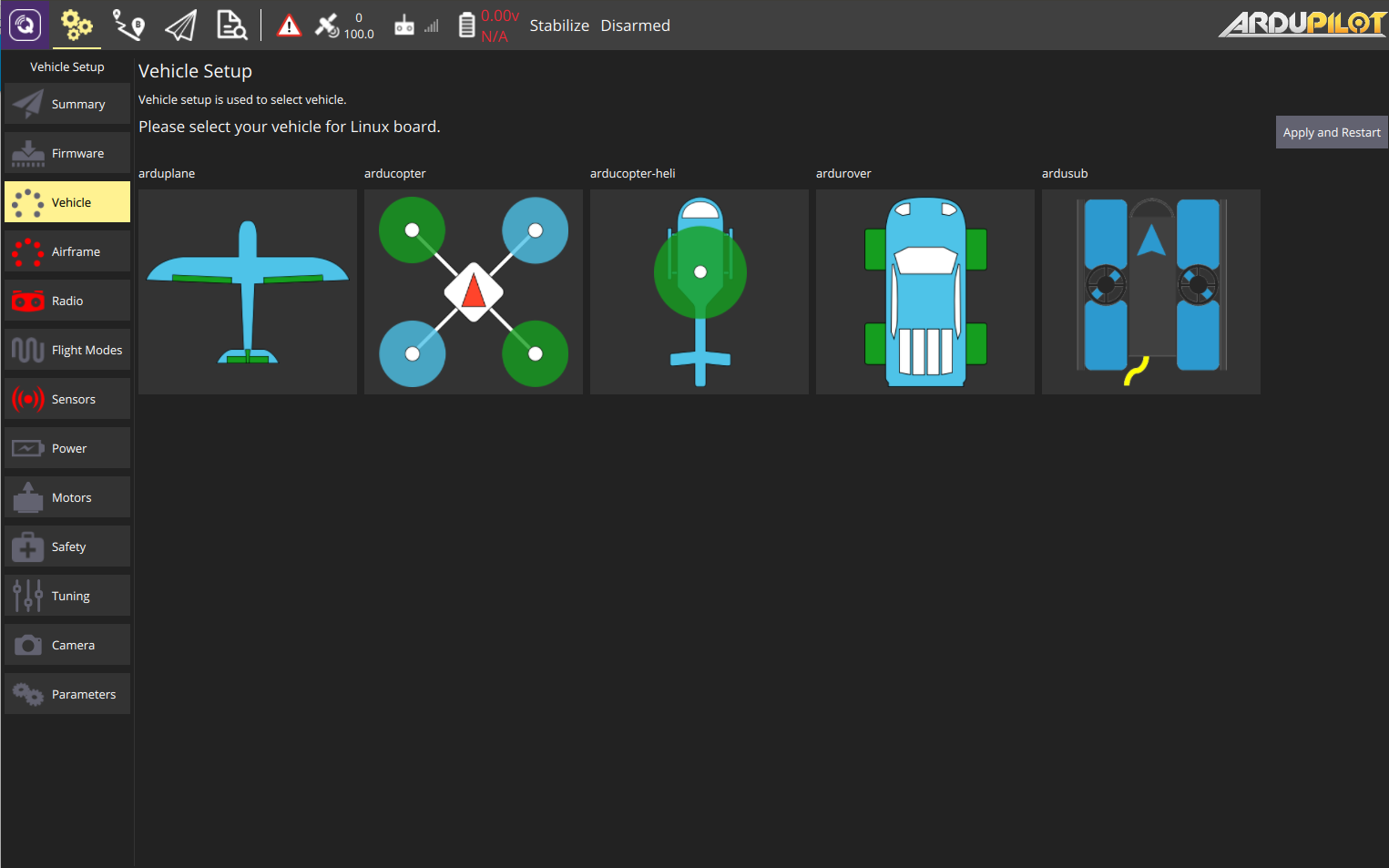Open the Airframe setup page
Screen dimensions: 1389x868
pyautogui.click(x=67, y=251)
